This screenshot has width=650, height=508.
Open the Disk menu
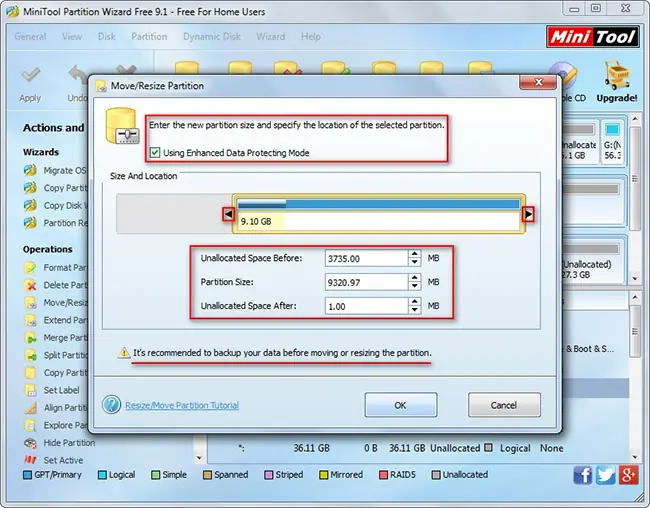coord(107,36)
